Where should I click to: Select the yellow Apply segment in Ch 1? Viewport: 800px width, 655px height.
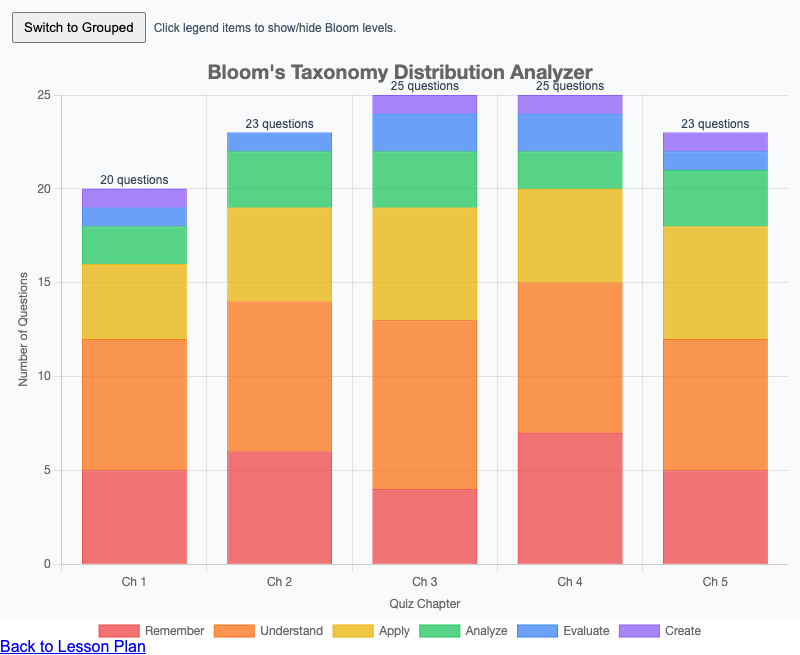click(x=134, y=301)
